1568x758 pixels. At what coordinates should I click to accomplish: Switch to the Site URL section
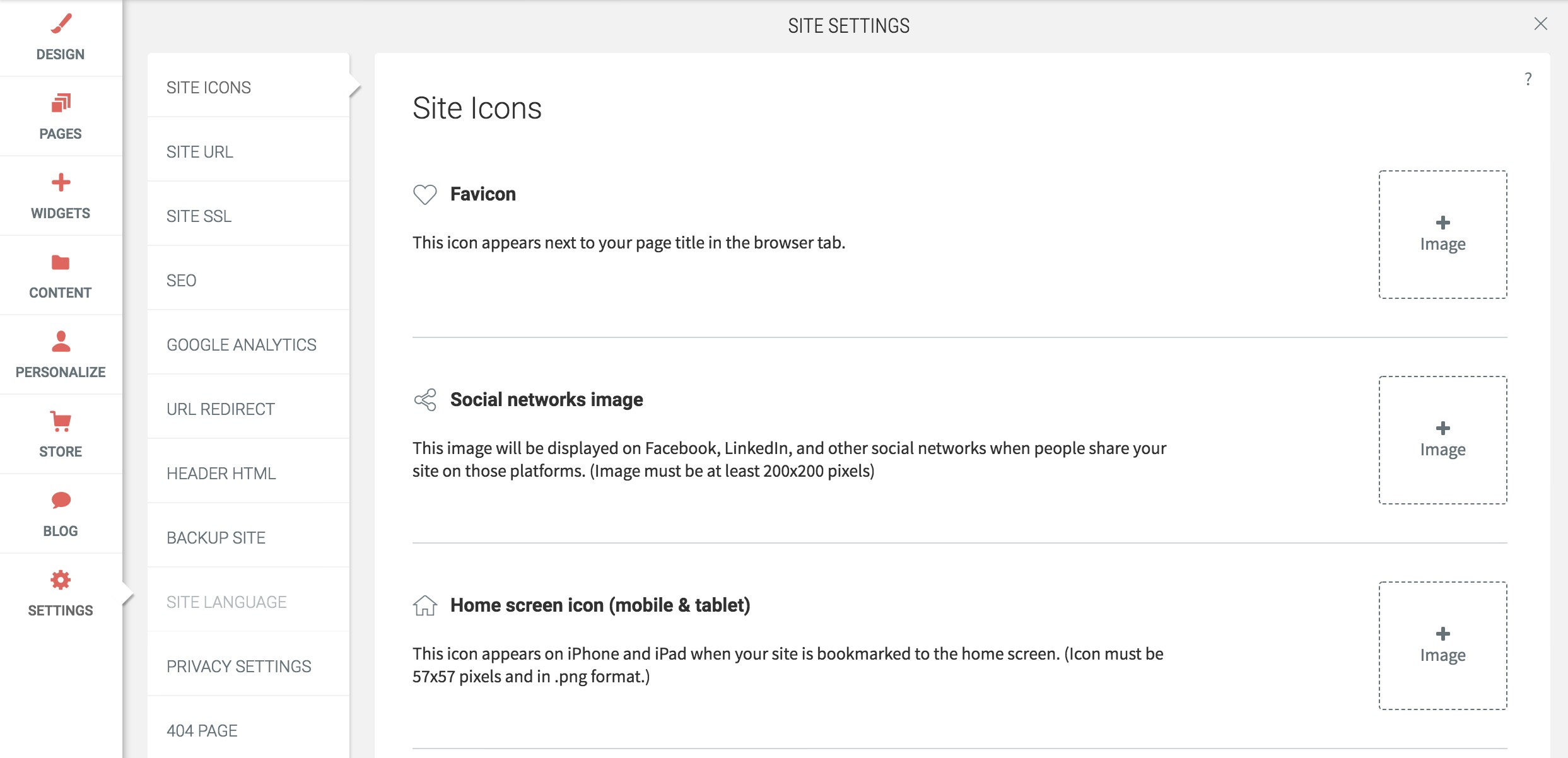[199, 152]
